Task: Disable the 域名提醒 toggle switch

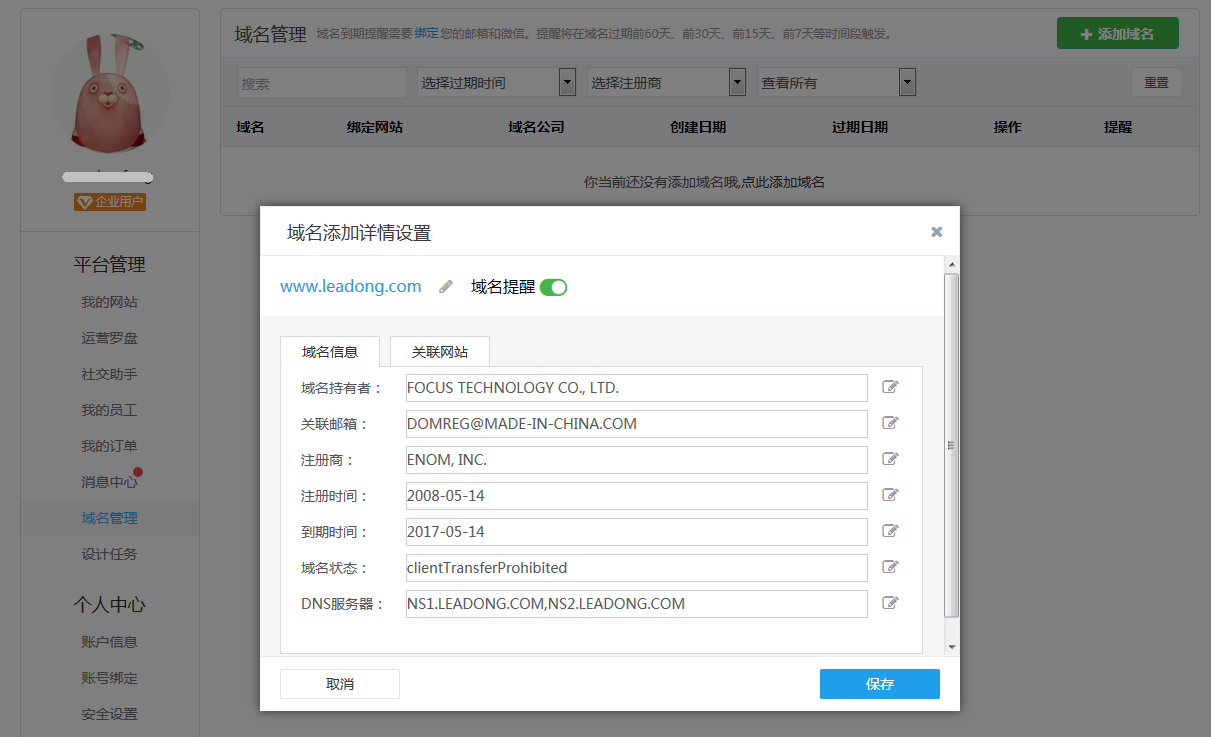Action: pyautogui.click(x=555, y=286)
